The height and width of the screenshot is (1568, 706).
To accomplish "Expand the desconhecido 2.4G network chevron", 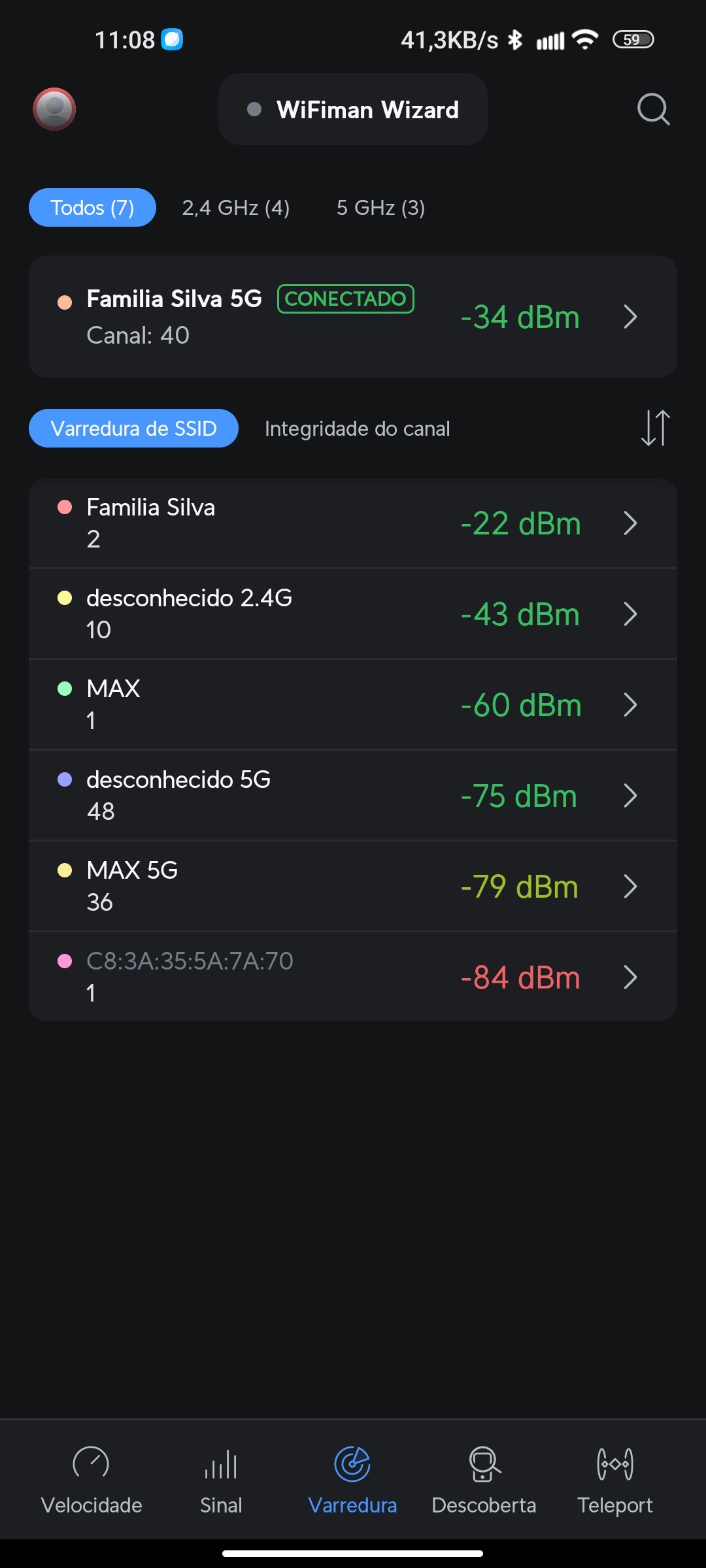I will tap(630, 614).
